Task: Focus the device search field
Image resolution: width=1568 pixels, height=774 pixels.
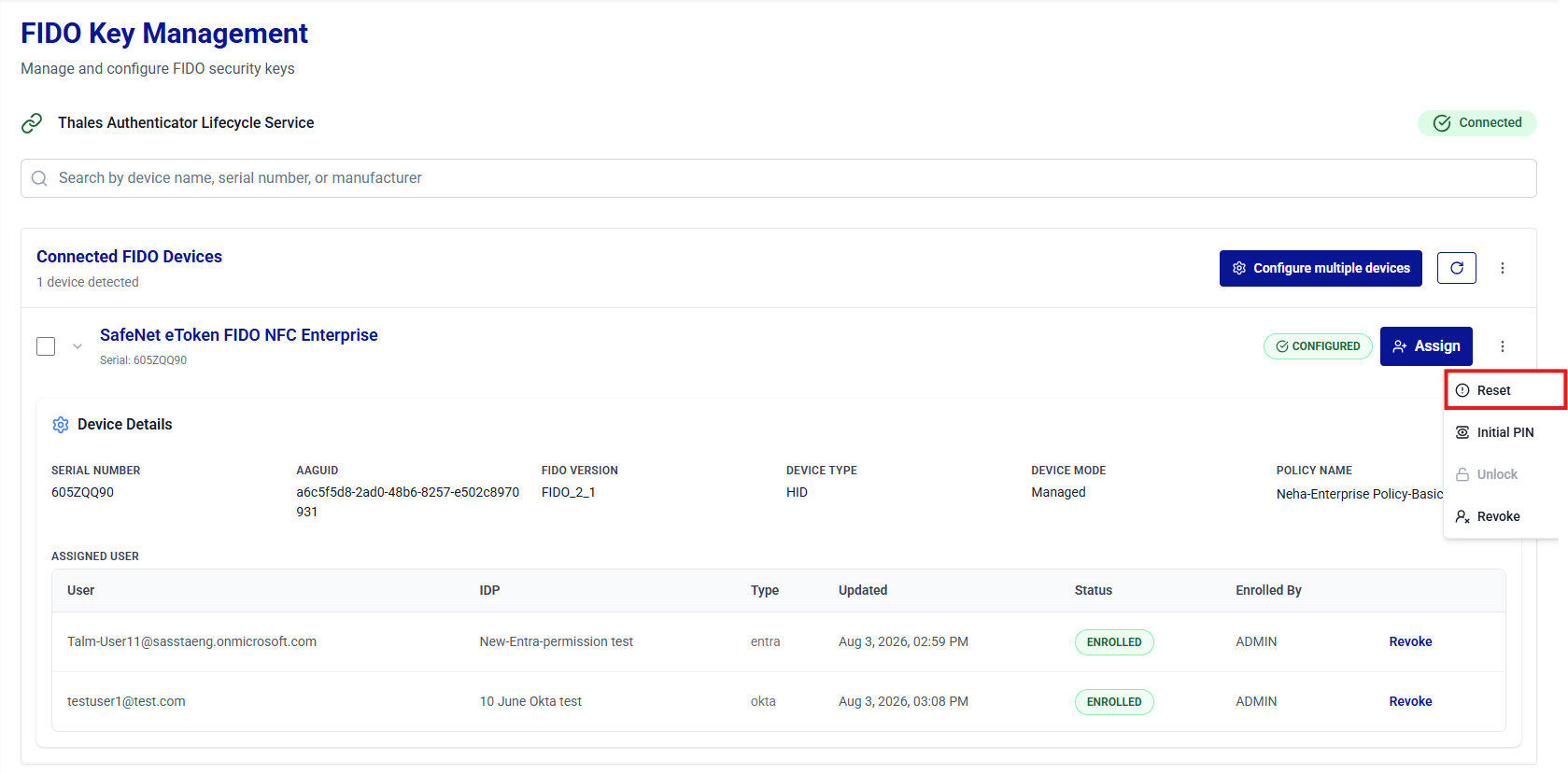Action: [779, 178]
